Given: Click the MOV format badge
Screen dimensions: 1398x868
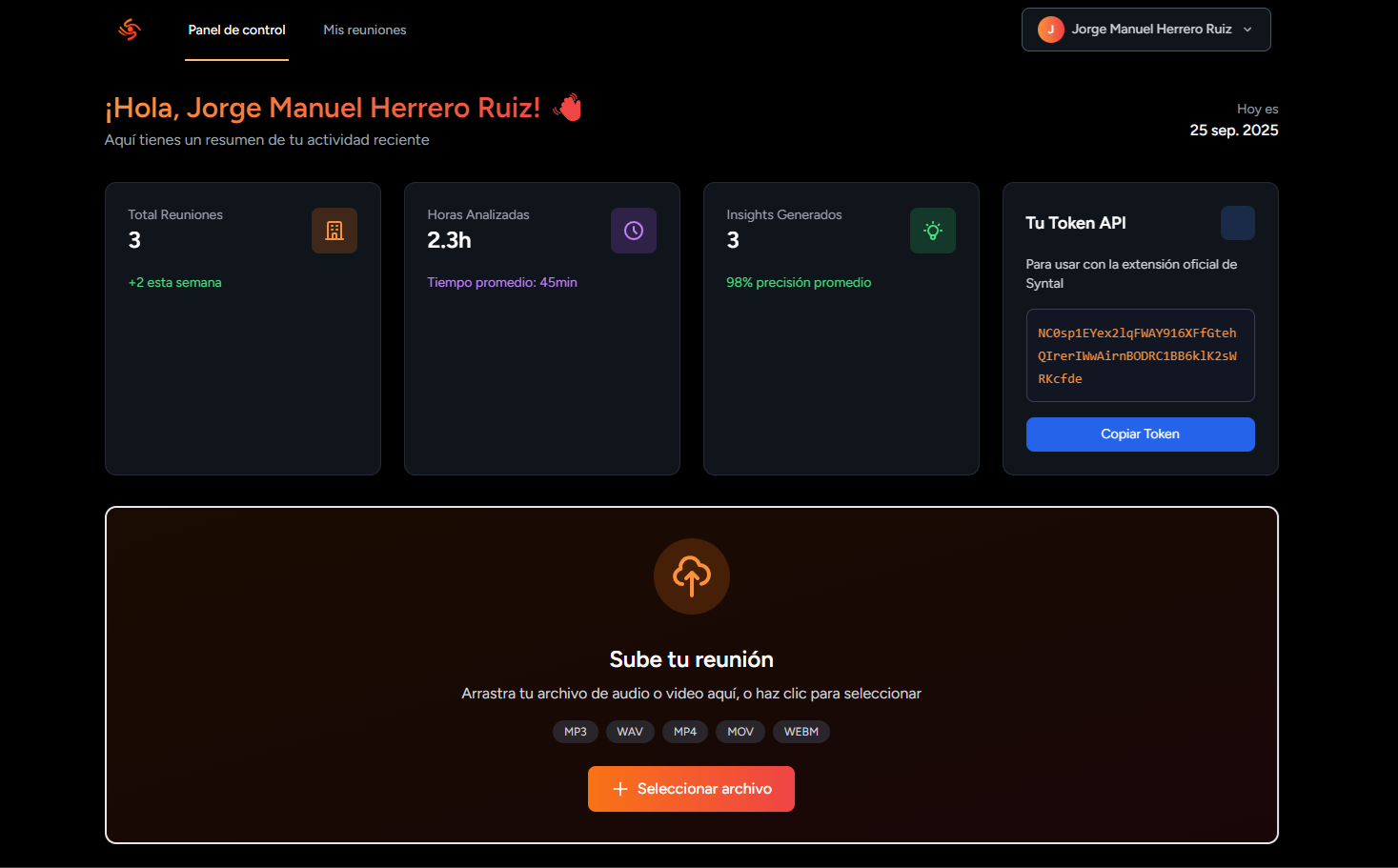Looking at the screenshot, I should (x=740, y=732).
